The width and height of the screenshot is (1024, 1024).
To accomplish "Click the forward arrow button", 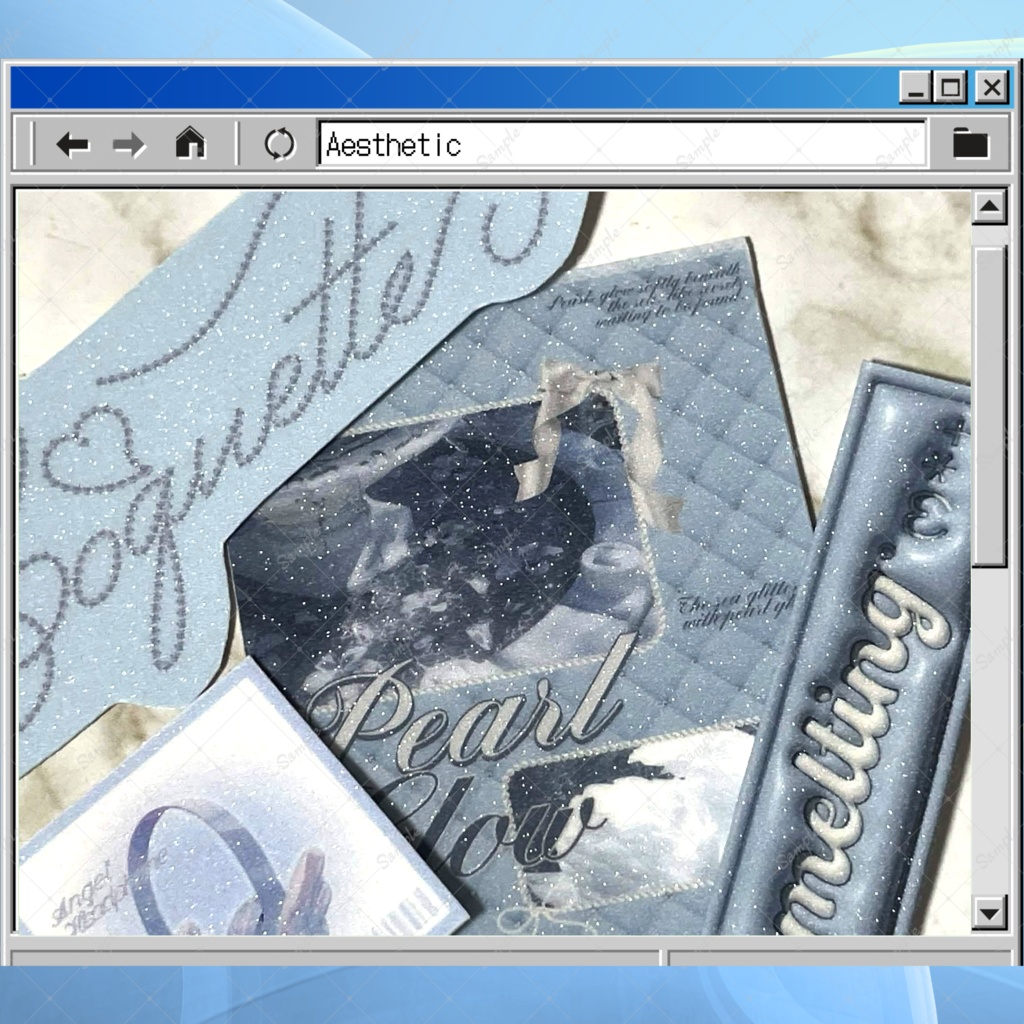I will 129,144.
